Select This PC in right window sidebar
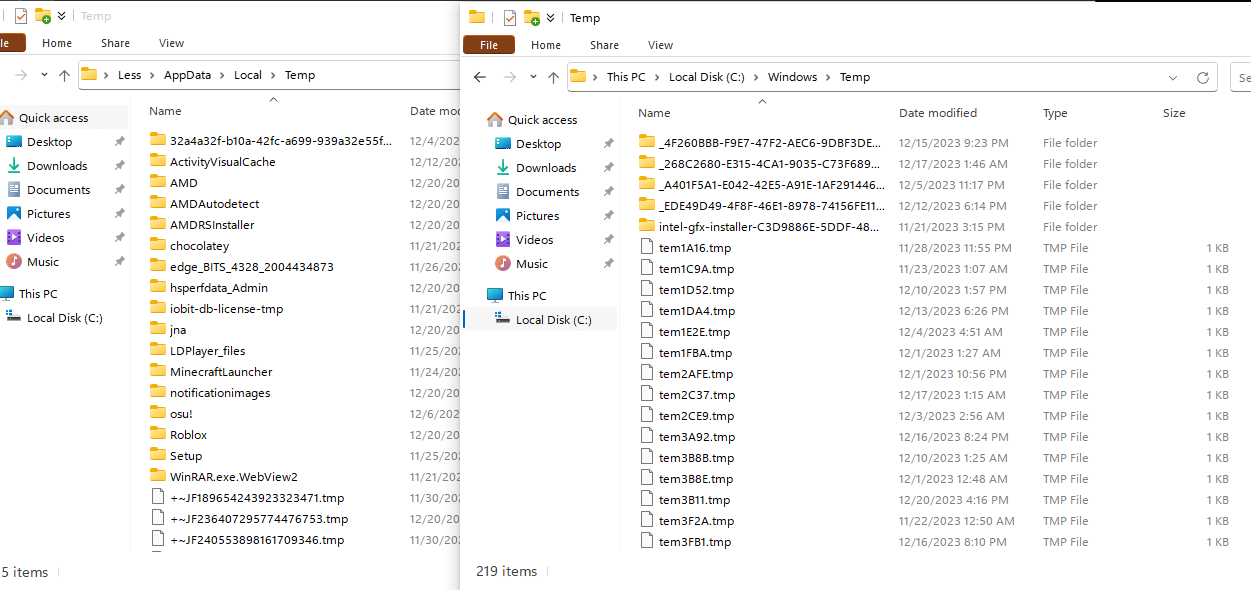1251x590 pixels. (x=526, y=296)
